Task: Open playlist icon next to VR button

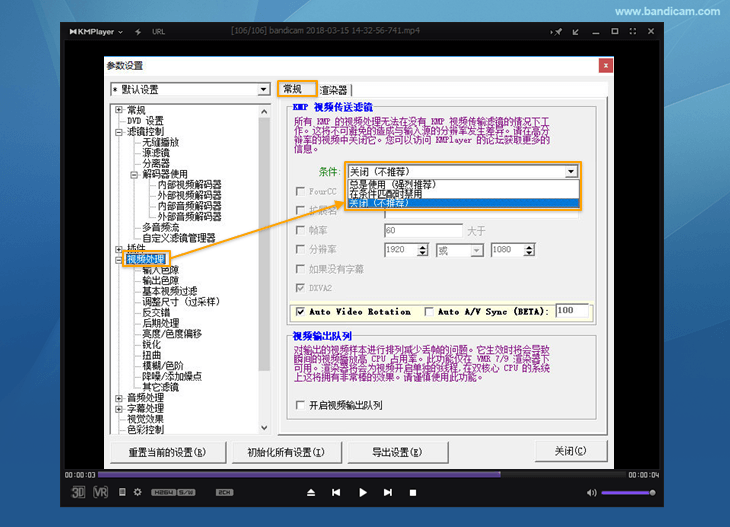Action: (x=122, y=492)
